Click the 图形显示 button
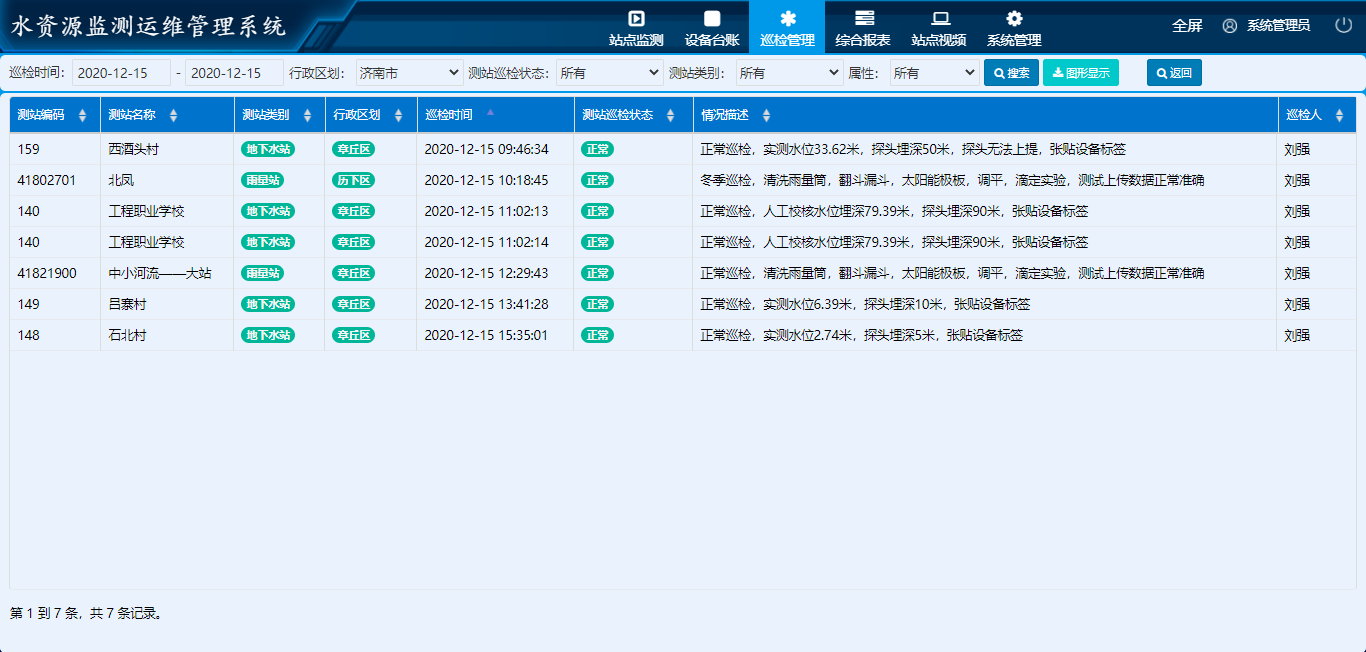 coord(1081,73)
